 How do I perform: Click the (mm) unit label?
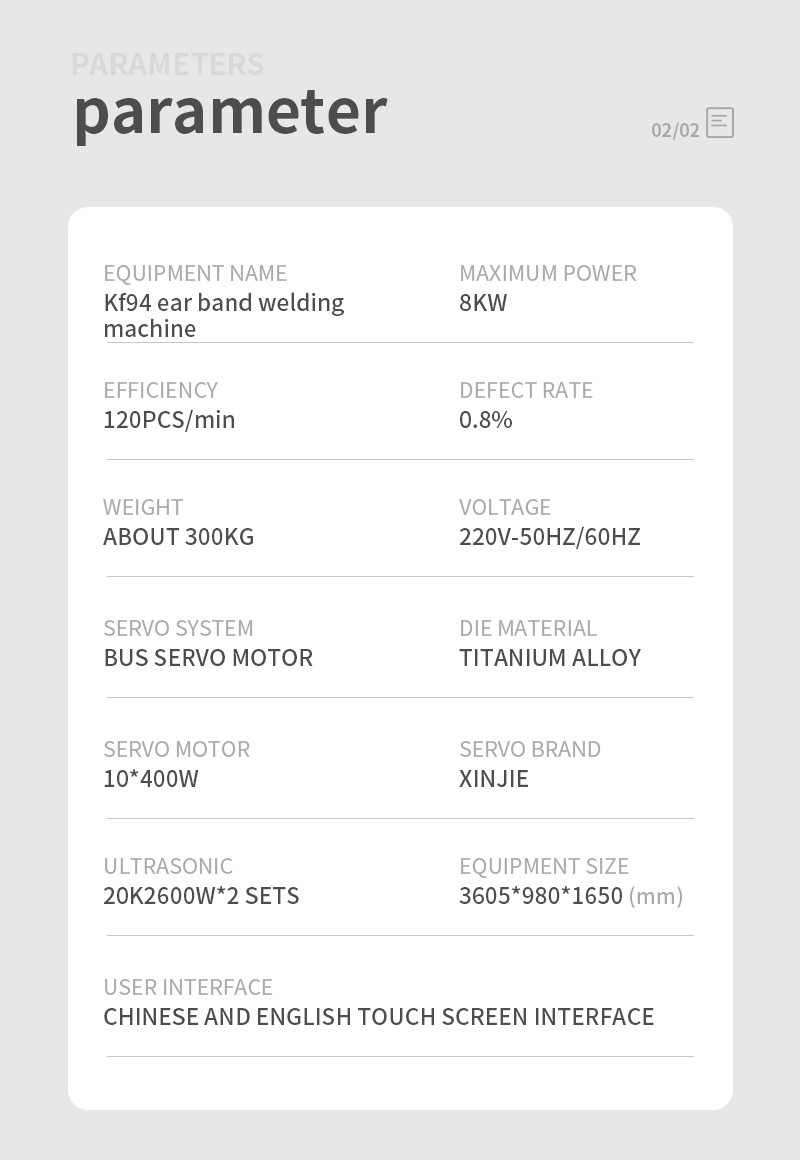tap(656, 897)
